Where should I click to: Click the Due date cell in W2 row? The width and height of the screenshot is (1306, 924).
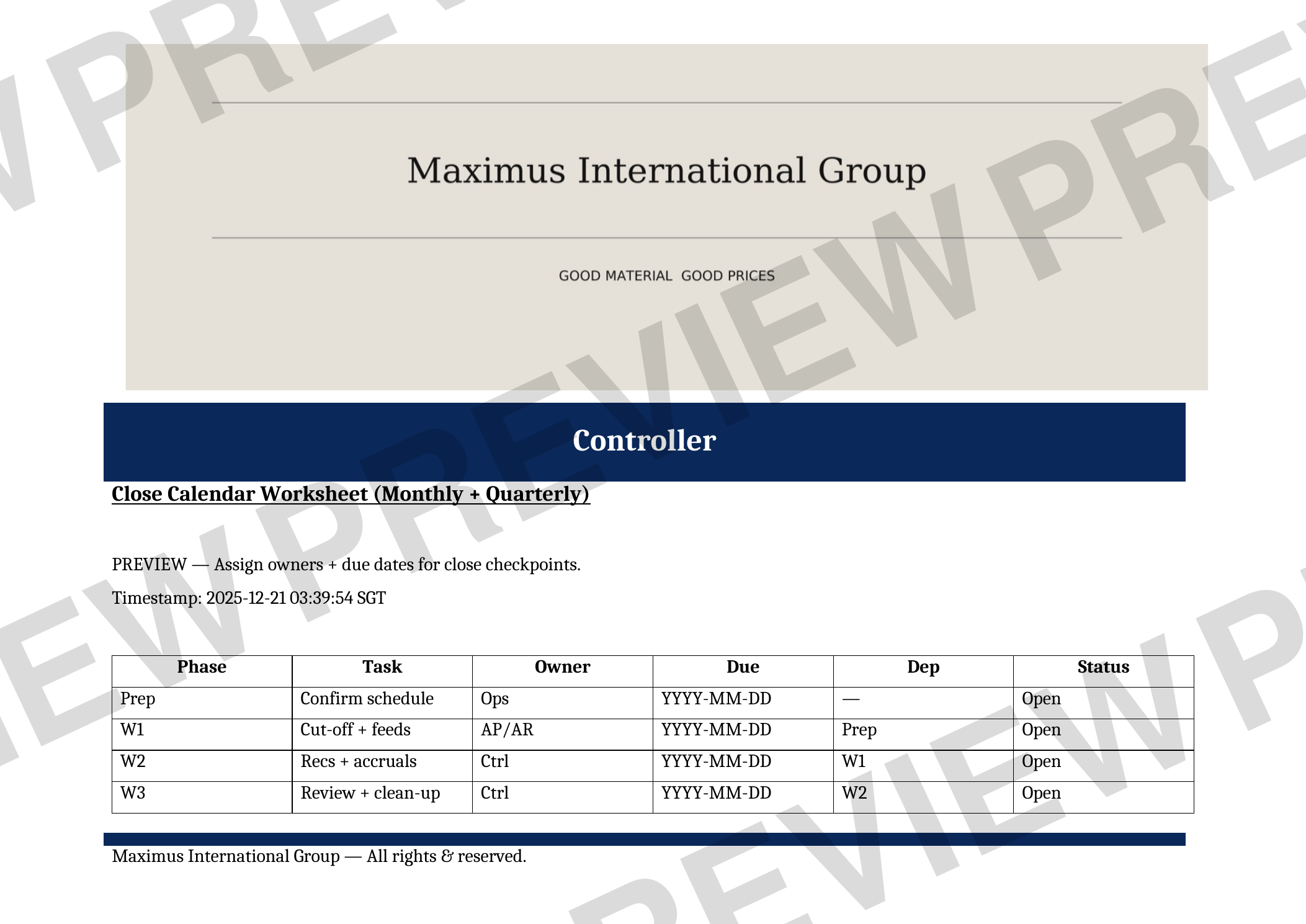click(716, 762)
